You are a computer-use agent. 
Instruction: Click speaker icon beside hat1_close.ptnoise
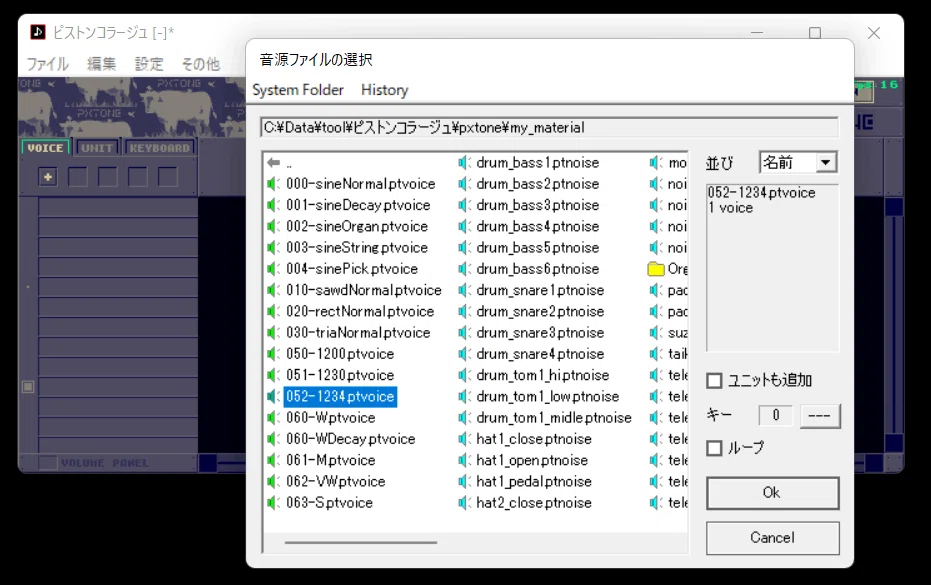tap(464, 439)
